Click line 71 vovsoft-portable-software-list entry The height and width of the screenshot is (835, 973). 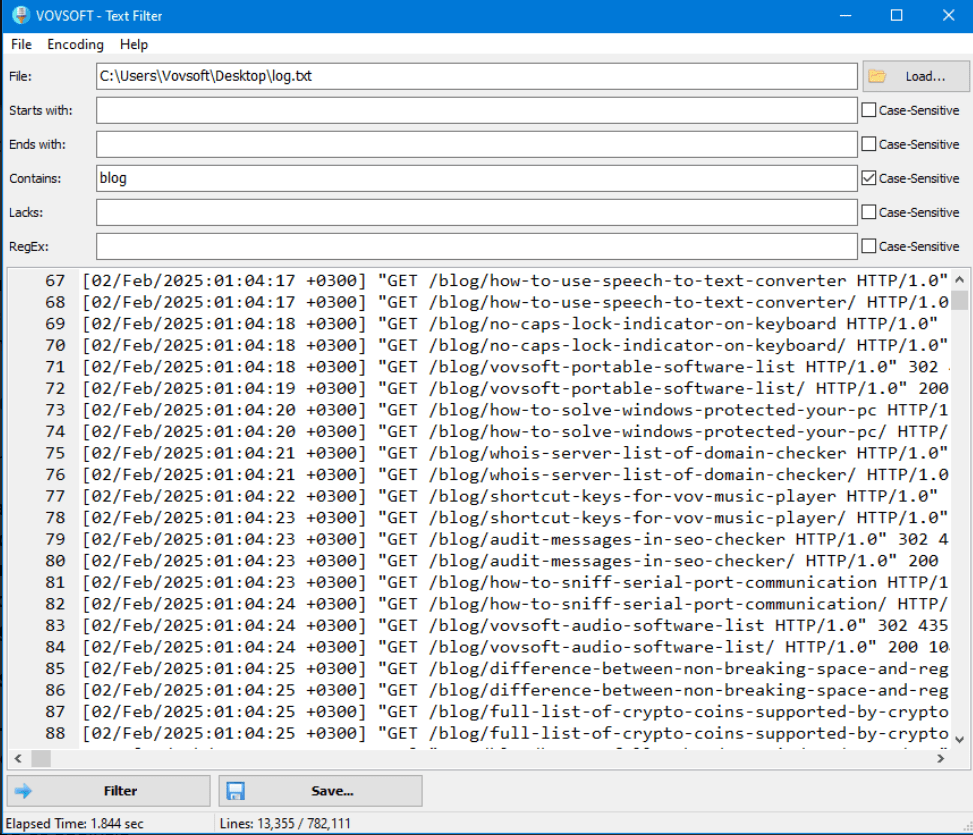[515, 367]
